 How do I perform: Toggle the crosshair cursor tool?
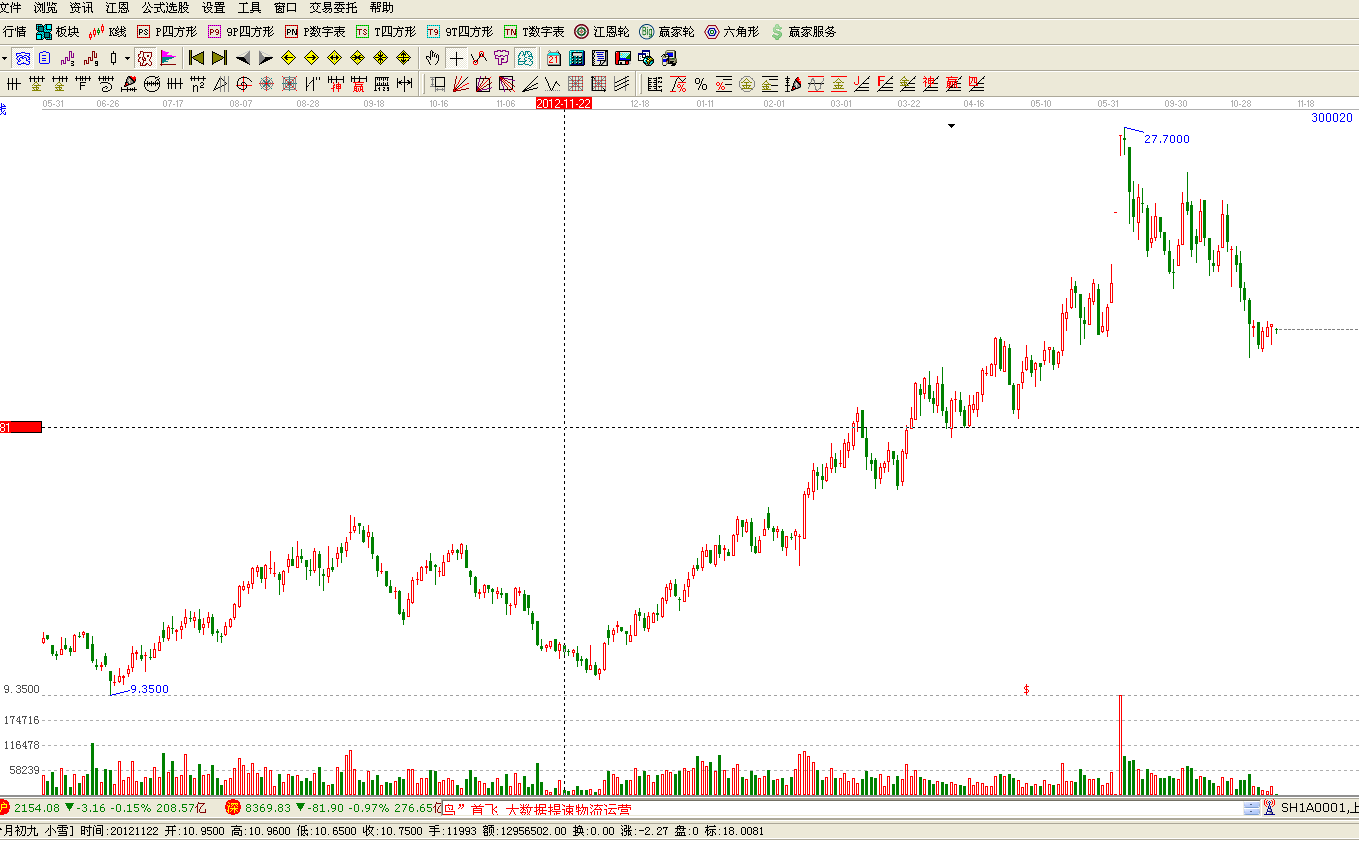pos(456,58)
